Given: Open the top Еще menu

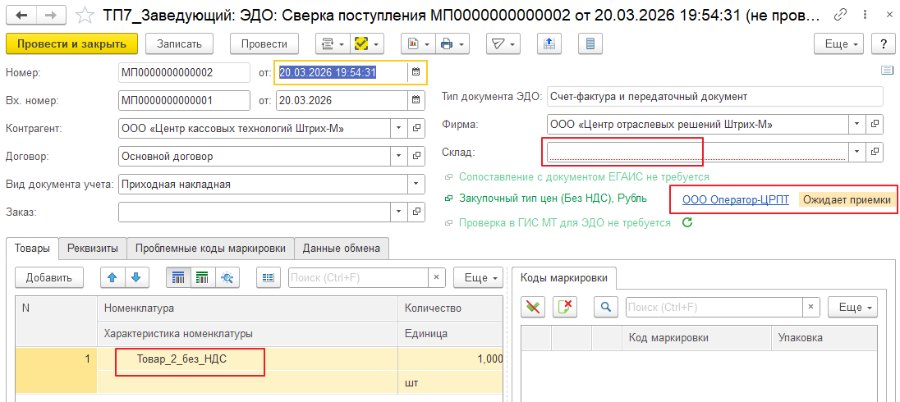Looking at the screenshot, I should tap(839, 44).
